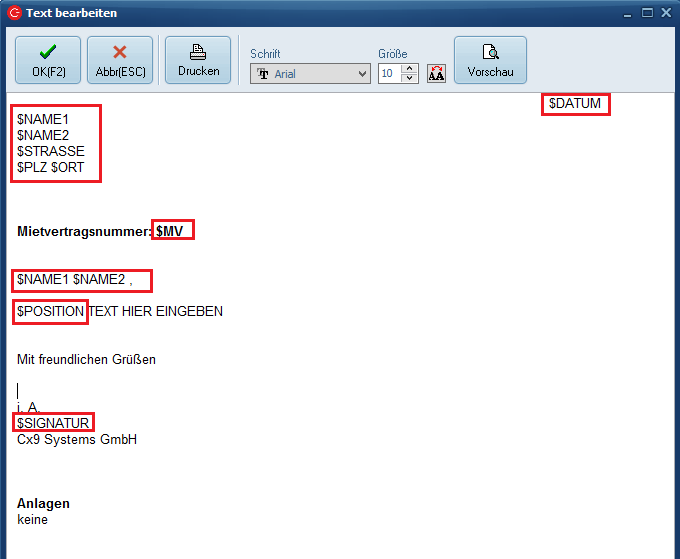680x559 pixels.
Task: Increase font size with up arrow
Action: pyautogui.click(x=409, y=69)
